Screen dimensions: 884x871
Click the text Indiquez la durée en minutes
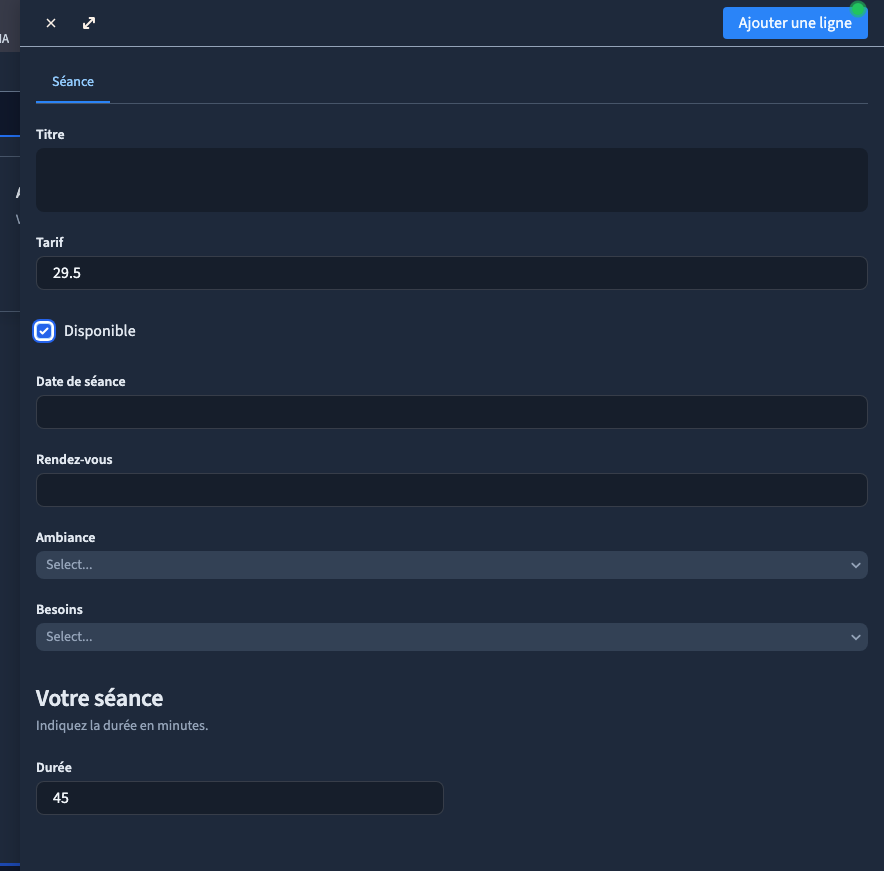[x=122, y=726]
